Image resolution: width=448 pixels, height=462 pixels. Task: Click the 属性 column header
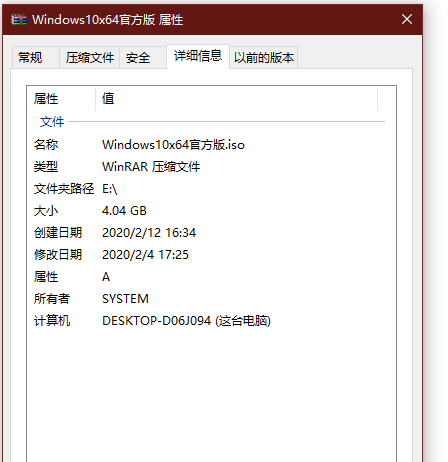61,99
